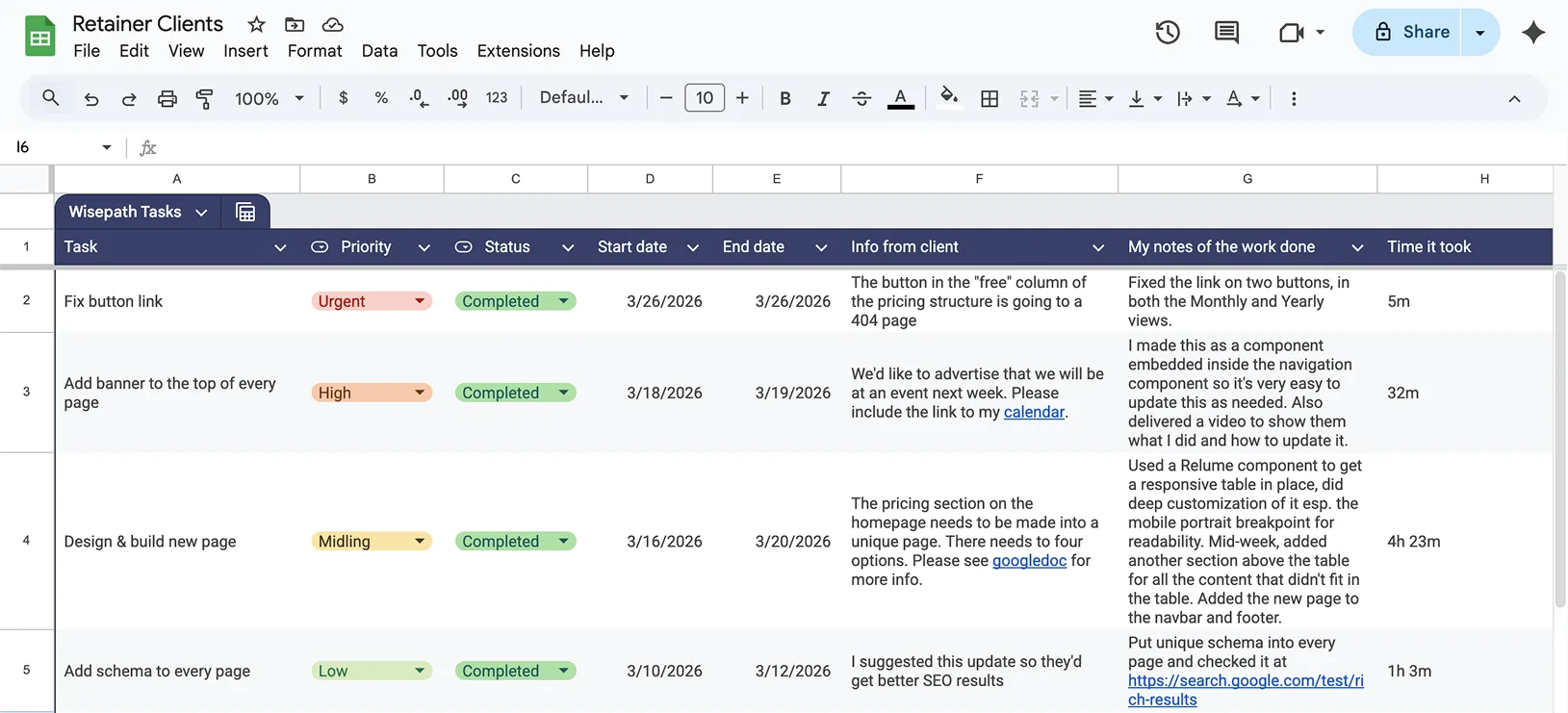
Task: Toggle bold formatting
Action: (785, 98)
